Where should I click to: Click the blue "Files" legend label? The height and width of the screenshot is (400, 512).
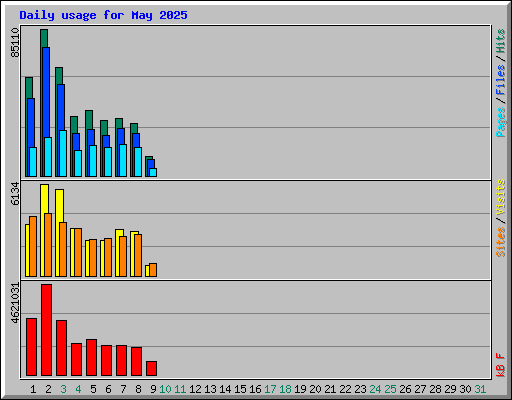[501, 79]
